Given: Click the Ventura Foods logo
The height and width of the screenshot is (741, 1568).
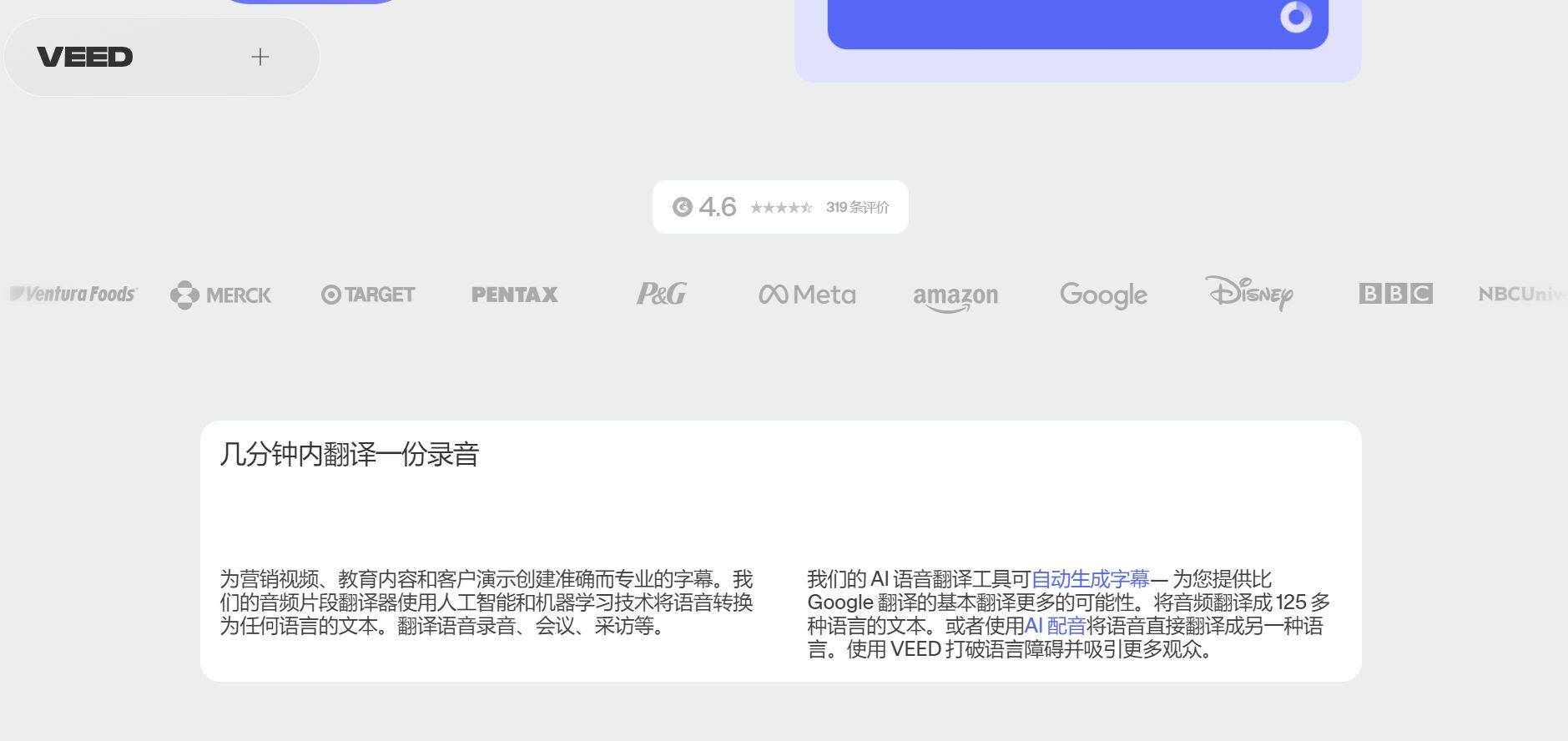Looking at the screenshot, I should [73, 294].
